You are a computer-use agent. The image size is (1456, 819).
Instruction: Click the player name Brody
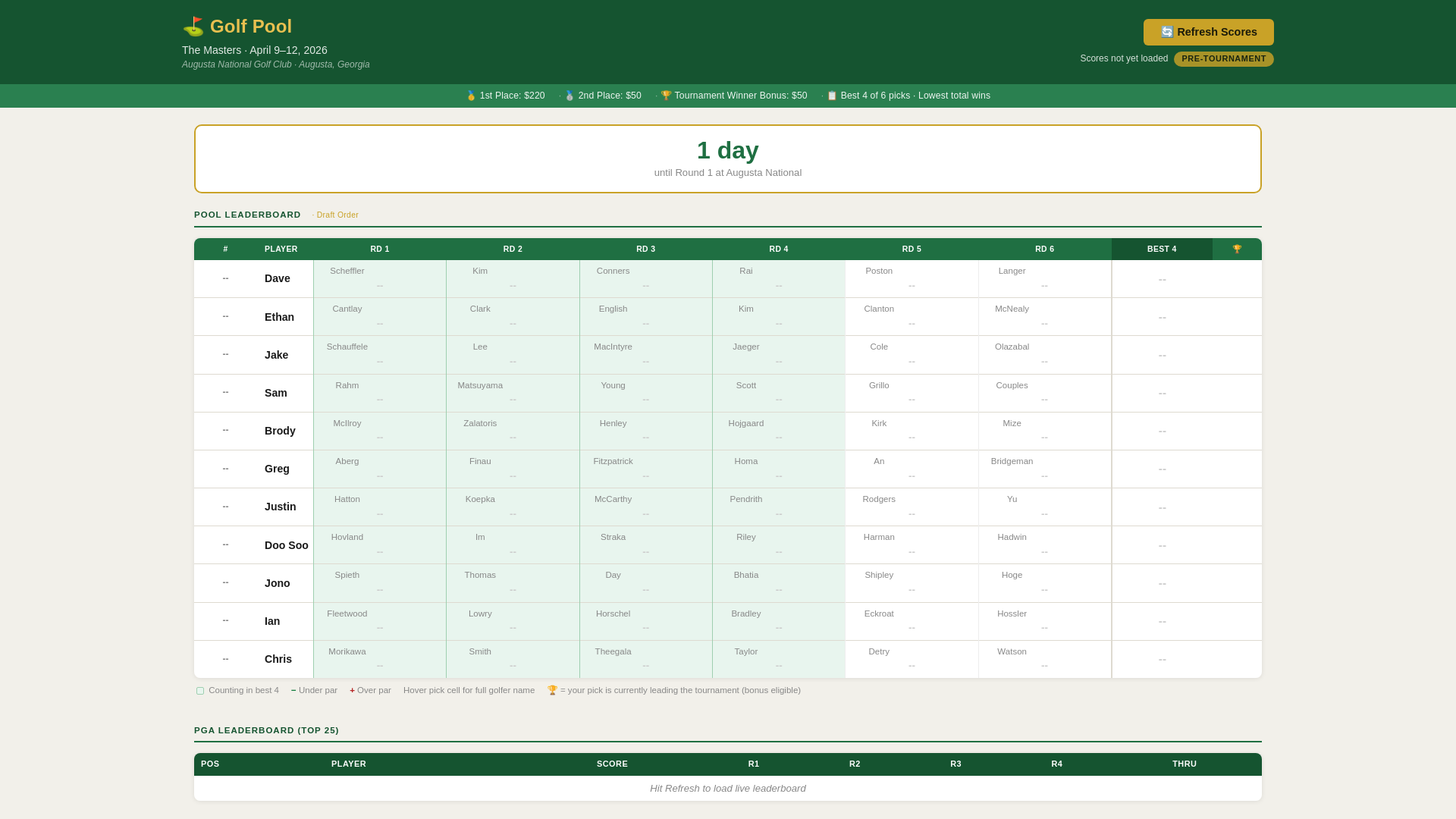point(280,431)
